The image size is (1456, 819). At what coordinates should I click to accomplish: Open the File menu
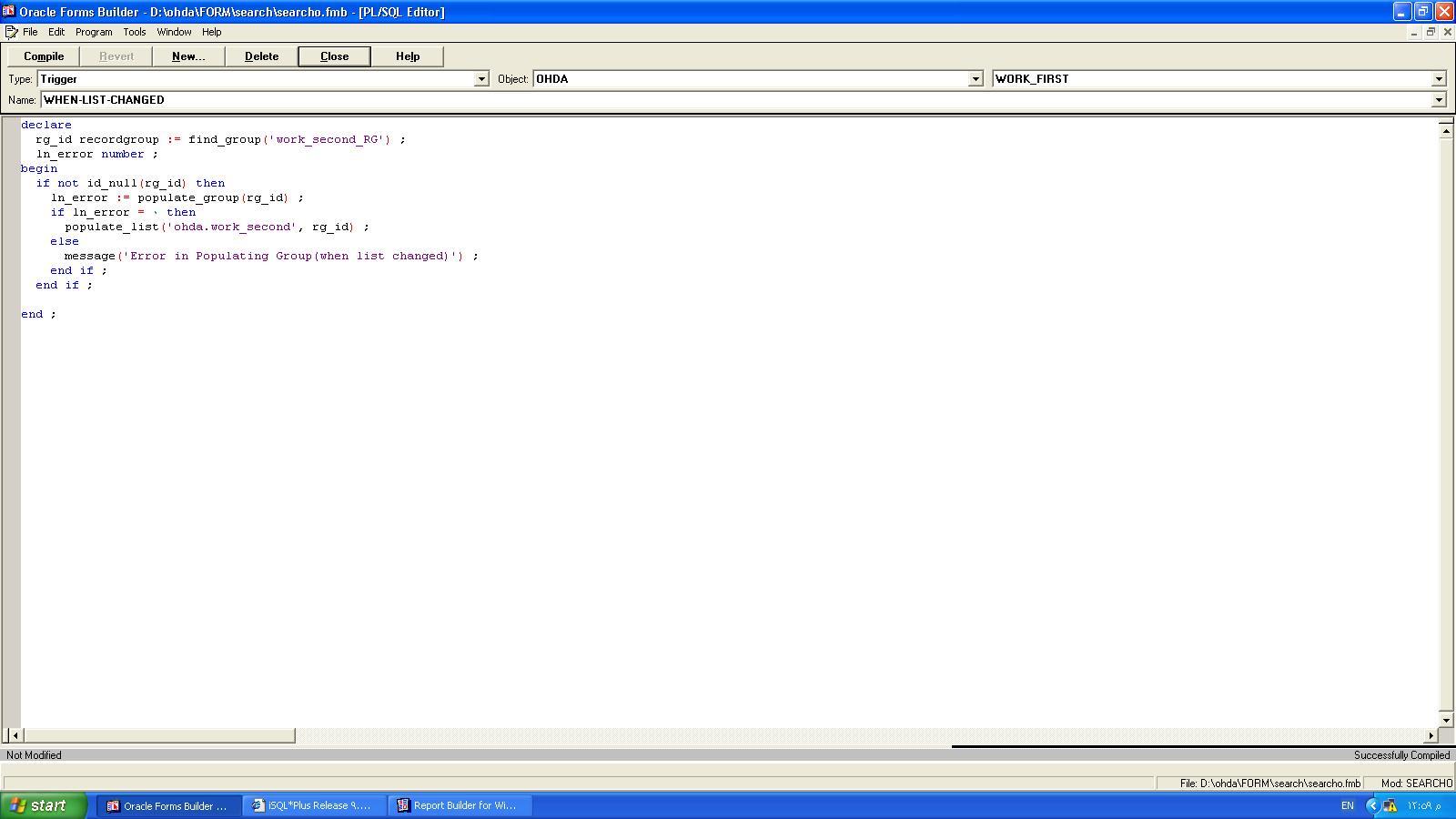[x=30, y=32]
